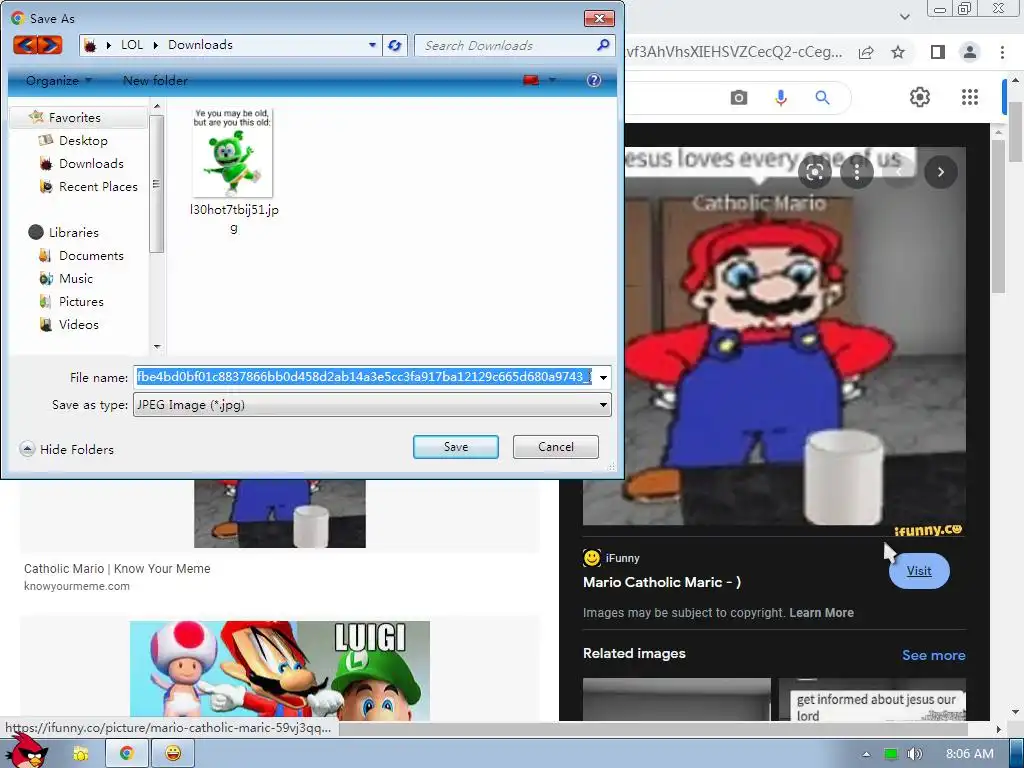Open the views dropdown arrow beside view icon
The image size is (1024, 768).
pos(552,80)
